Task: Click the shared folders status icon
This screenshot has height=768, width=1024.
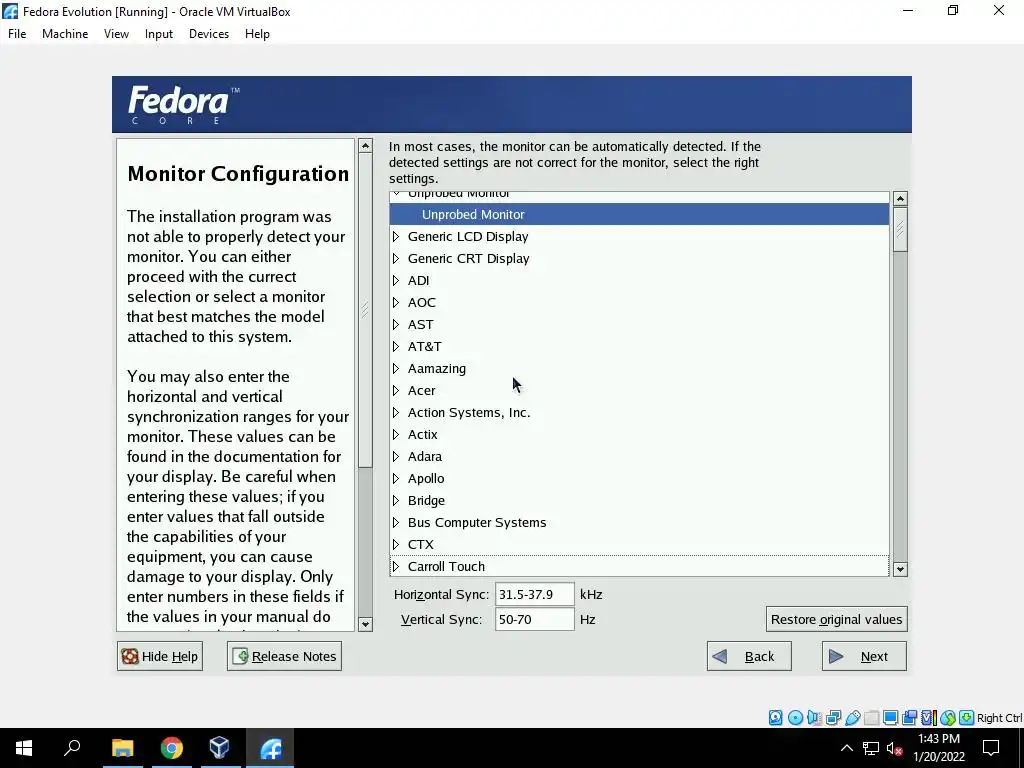Action: coord(871,718)
